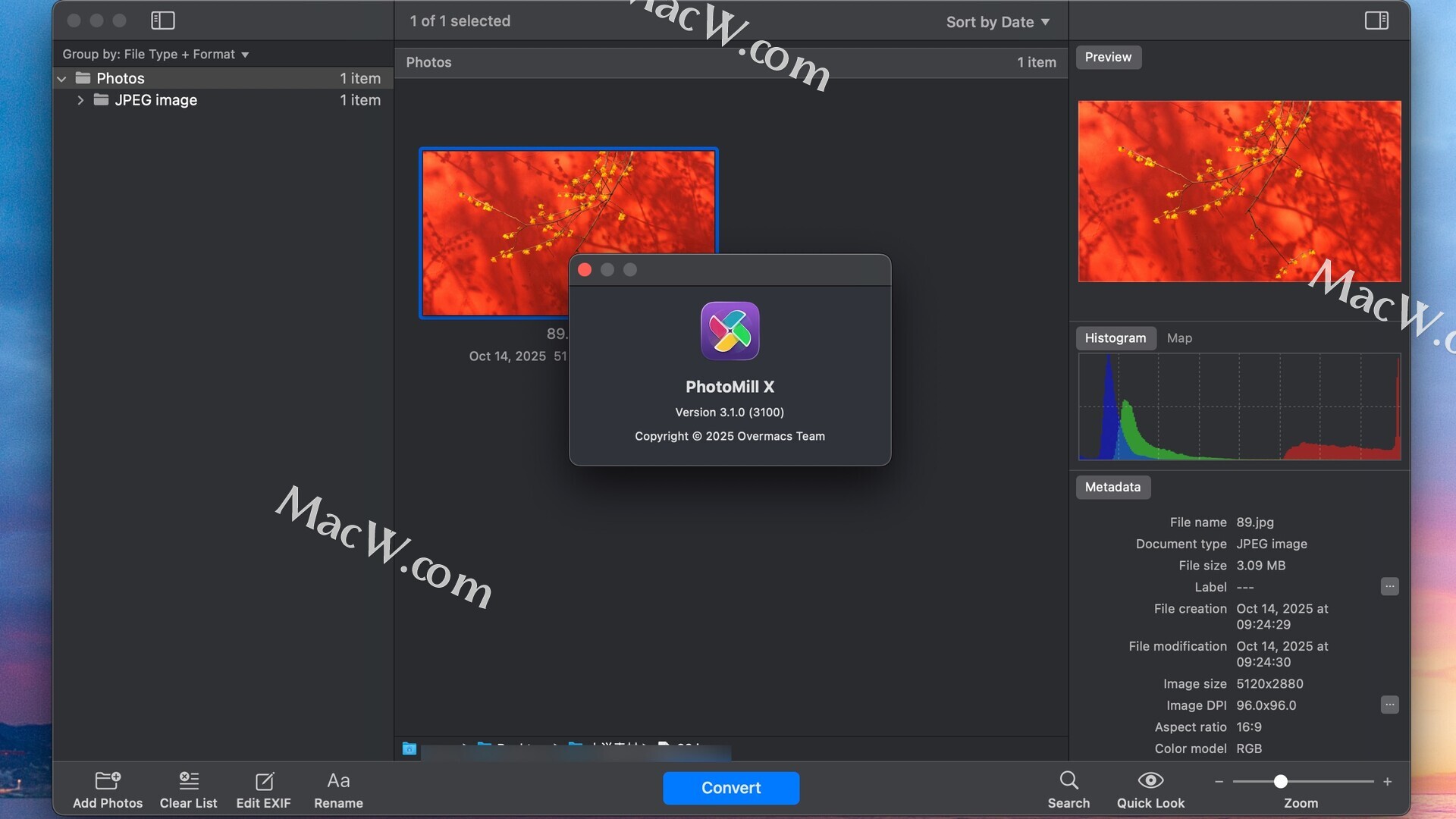
Task: Click the zoom out minus icon
Action: [1219, 782]
